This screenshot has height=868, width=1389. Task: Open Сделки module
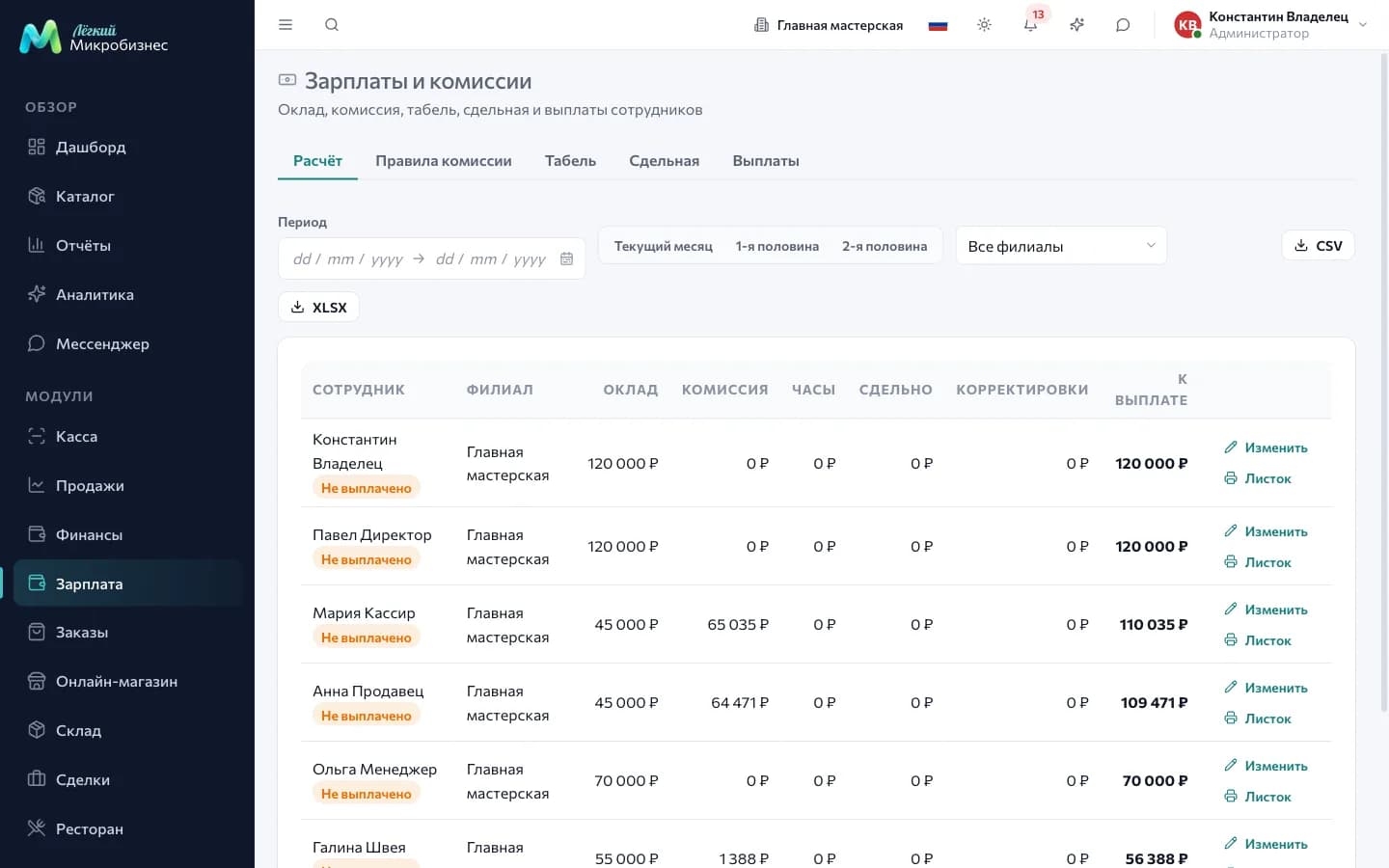click(127, 779)
